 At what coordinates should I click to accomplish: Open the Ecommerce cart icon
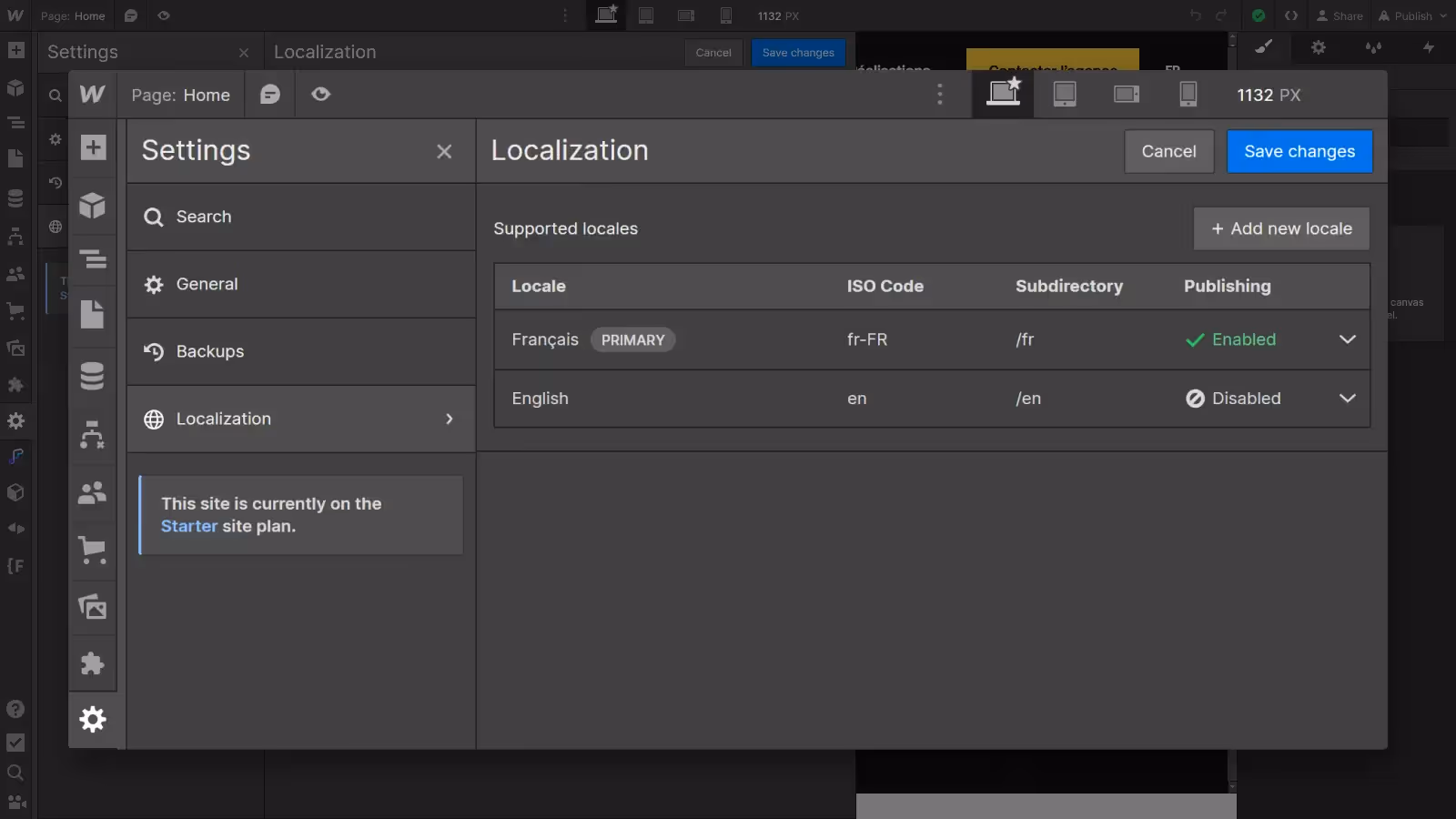[93, 550]
